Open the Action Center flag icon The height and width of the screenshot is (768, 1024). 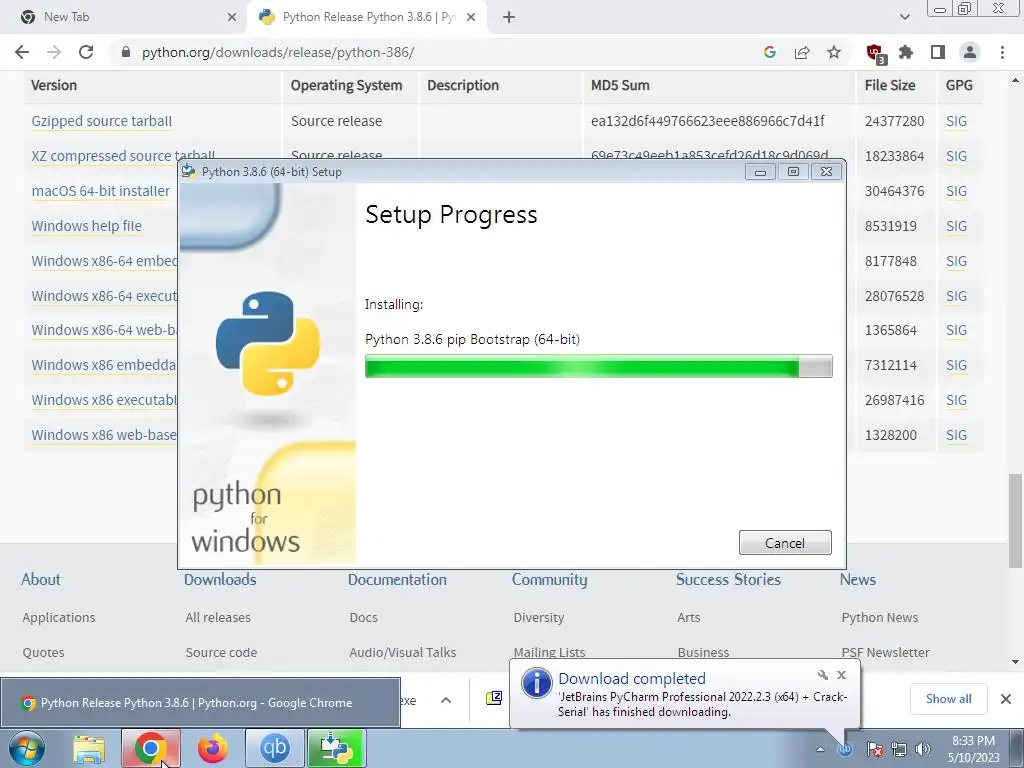pos(875,749)
